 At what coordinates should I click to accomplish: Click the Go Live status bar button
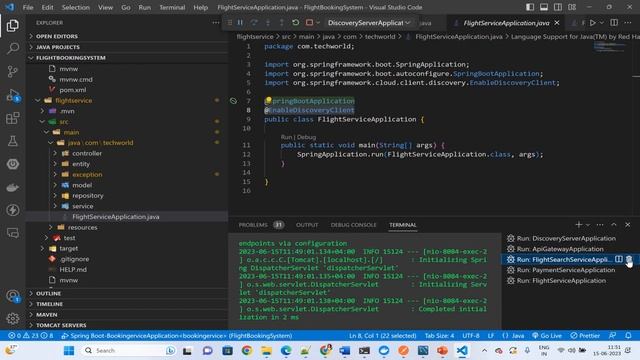tap(547, 336)
